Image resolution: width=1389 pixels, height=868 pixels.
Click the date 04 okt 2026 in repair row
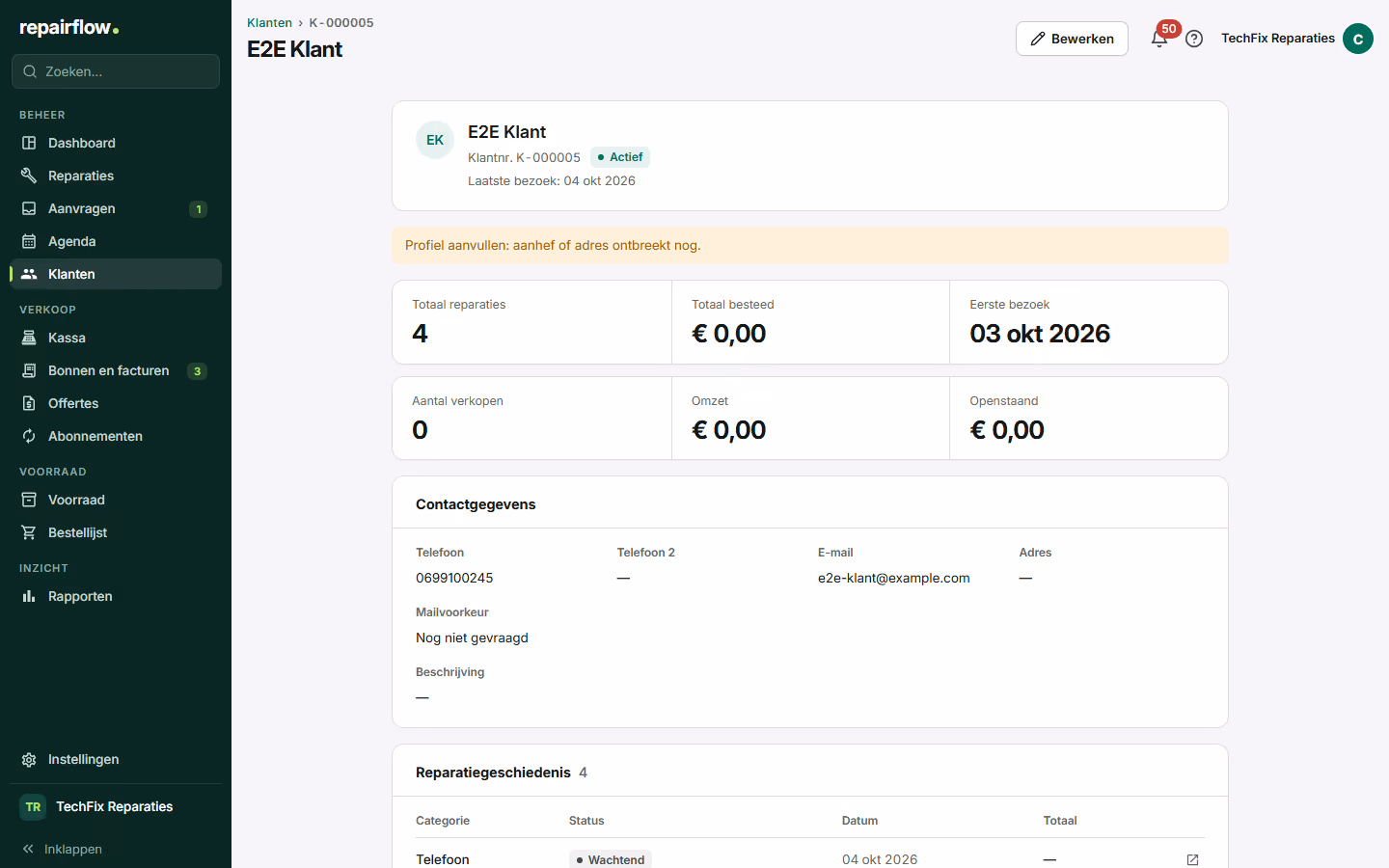point(880,859)
